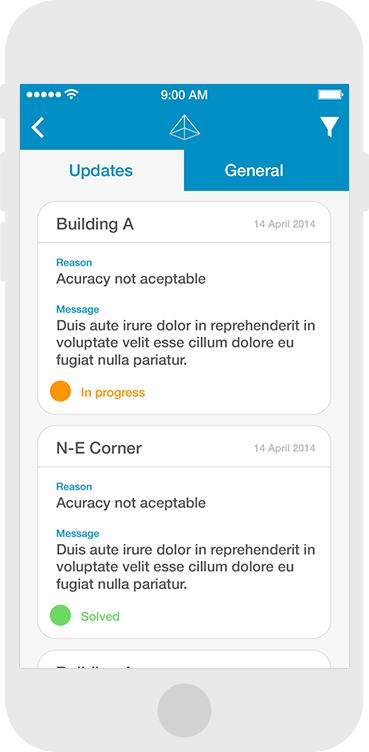Screen dimensions: 369x752
Task: Open the partially visible third card
Action: 184,659
